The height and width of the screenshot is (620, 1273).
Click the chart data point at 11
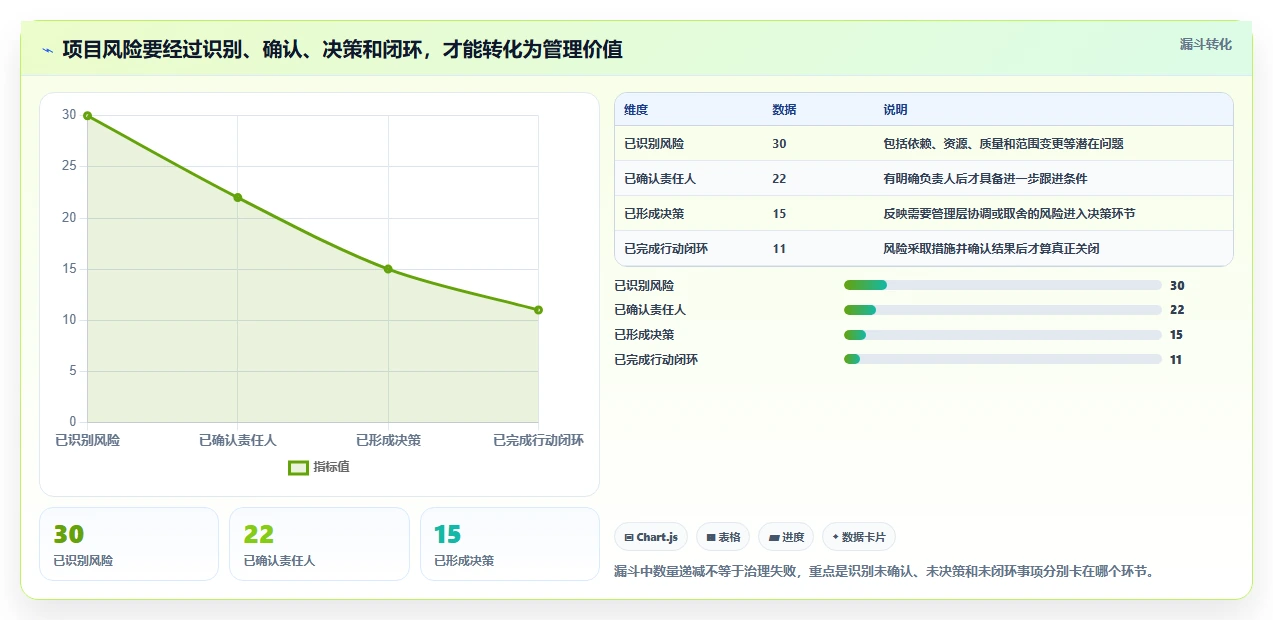(x=538, y=310)
